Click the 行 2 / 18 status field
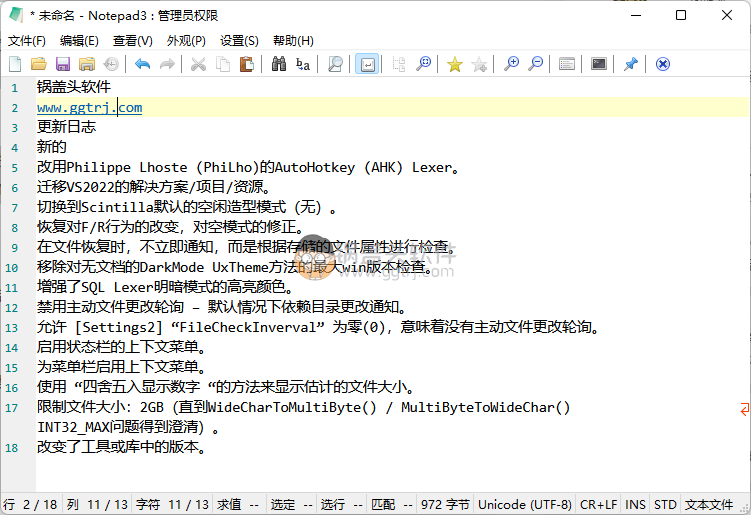Screen dimensions: 751x515 point(30,504)
